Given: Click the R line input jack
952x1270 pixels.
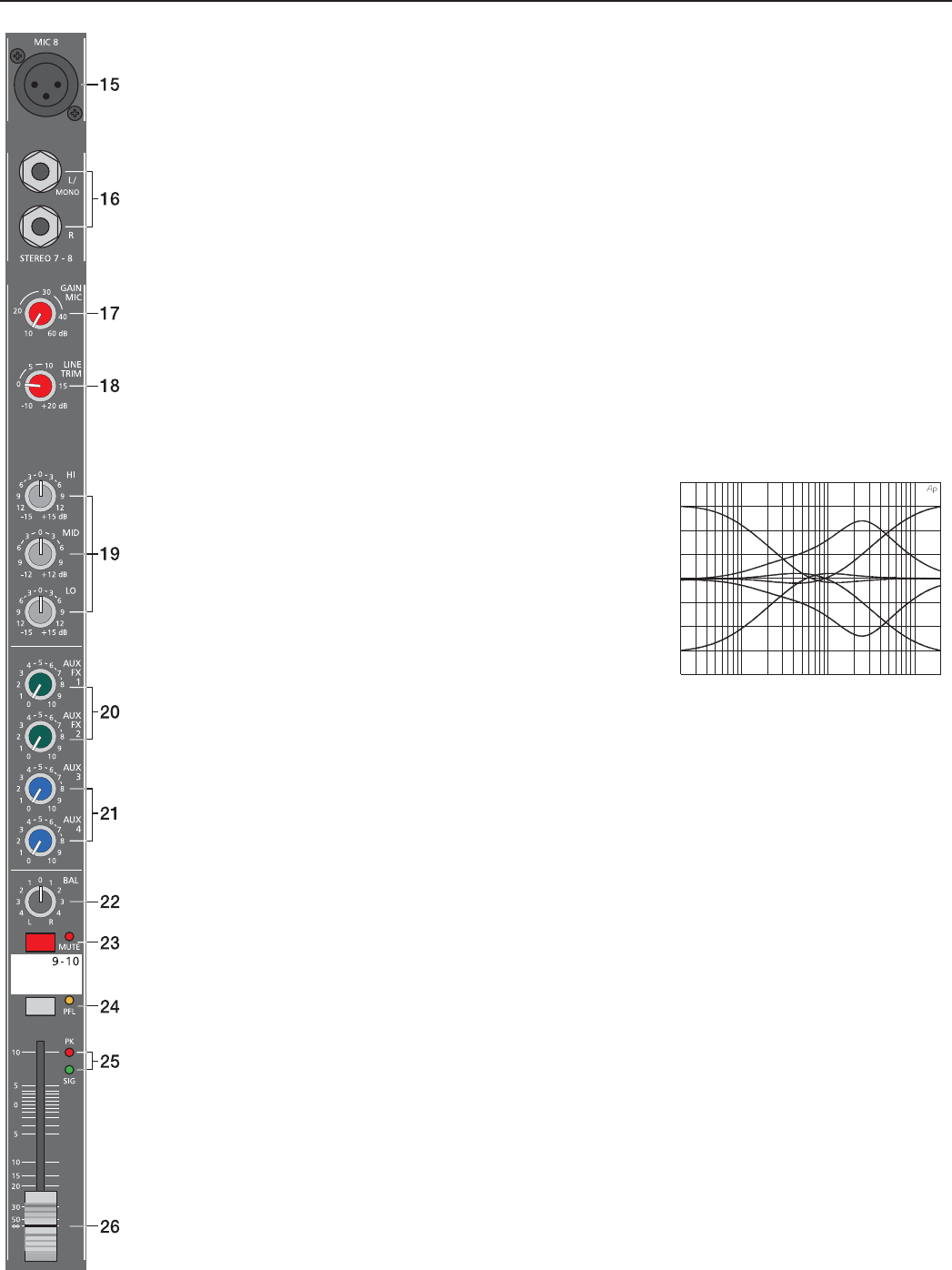Looking at the screenshot, I should coord(41,227).
